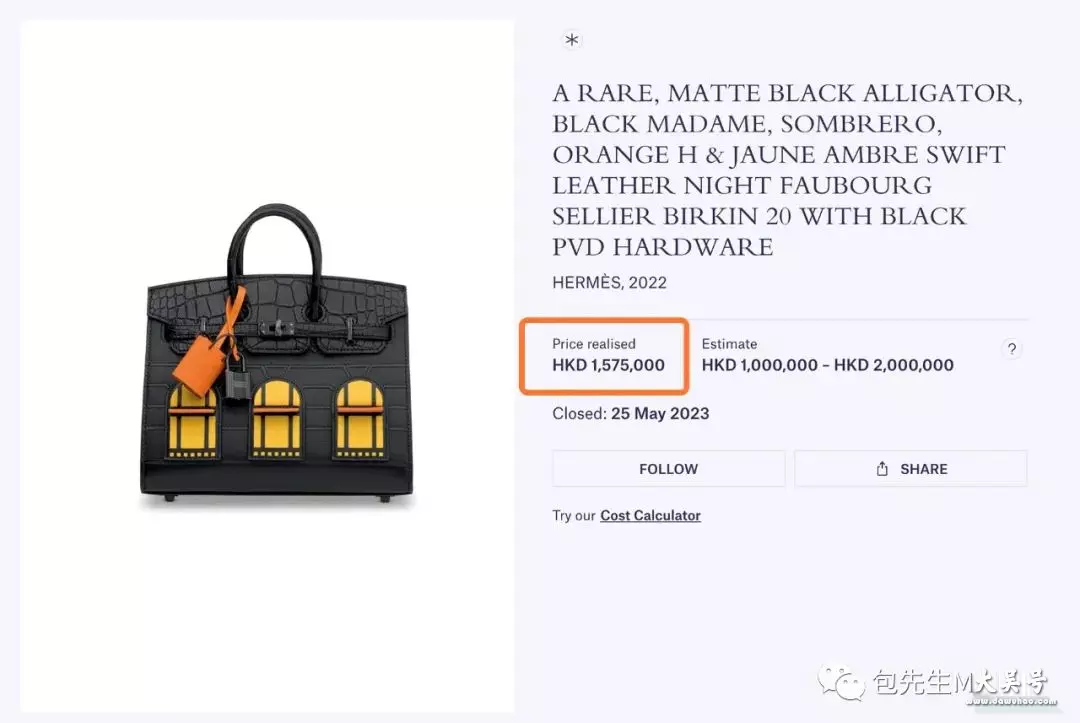Click the share arrow icon in SHARE button
The width and height of the screenshot is (1080, 723).
(x=882, y=469)
